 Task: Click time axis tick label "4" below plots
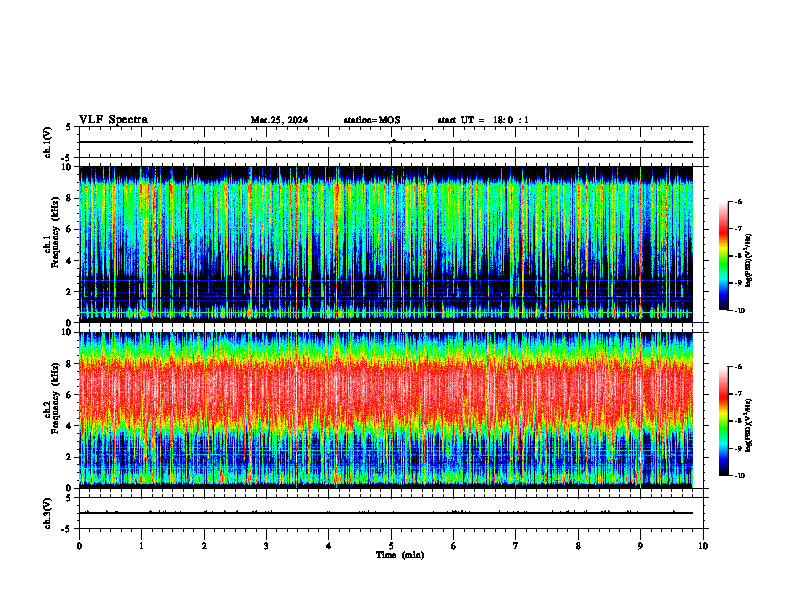(x=328, y=546)
